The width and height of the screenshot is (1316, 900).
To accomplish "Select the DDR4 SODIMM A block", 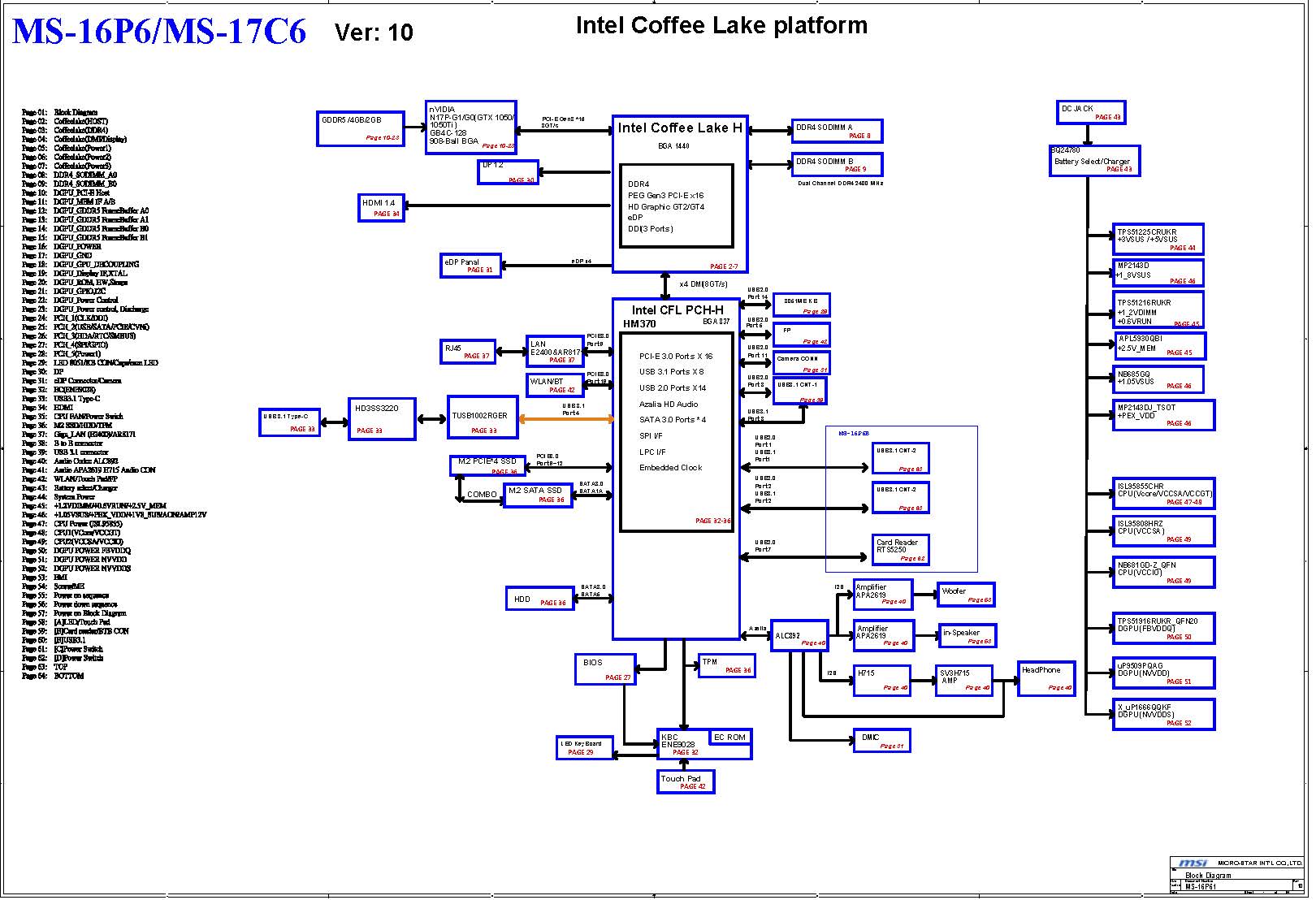I will (837, 131).
